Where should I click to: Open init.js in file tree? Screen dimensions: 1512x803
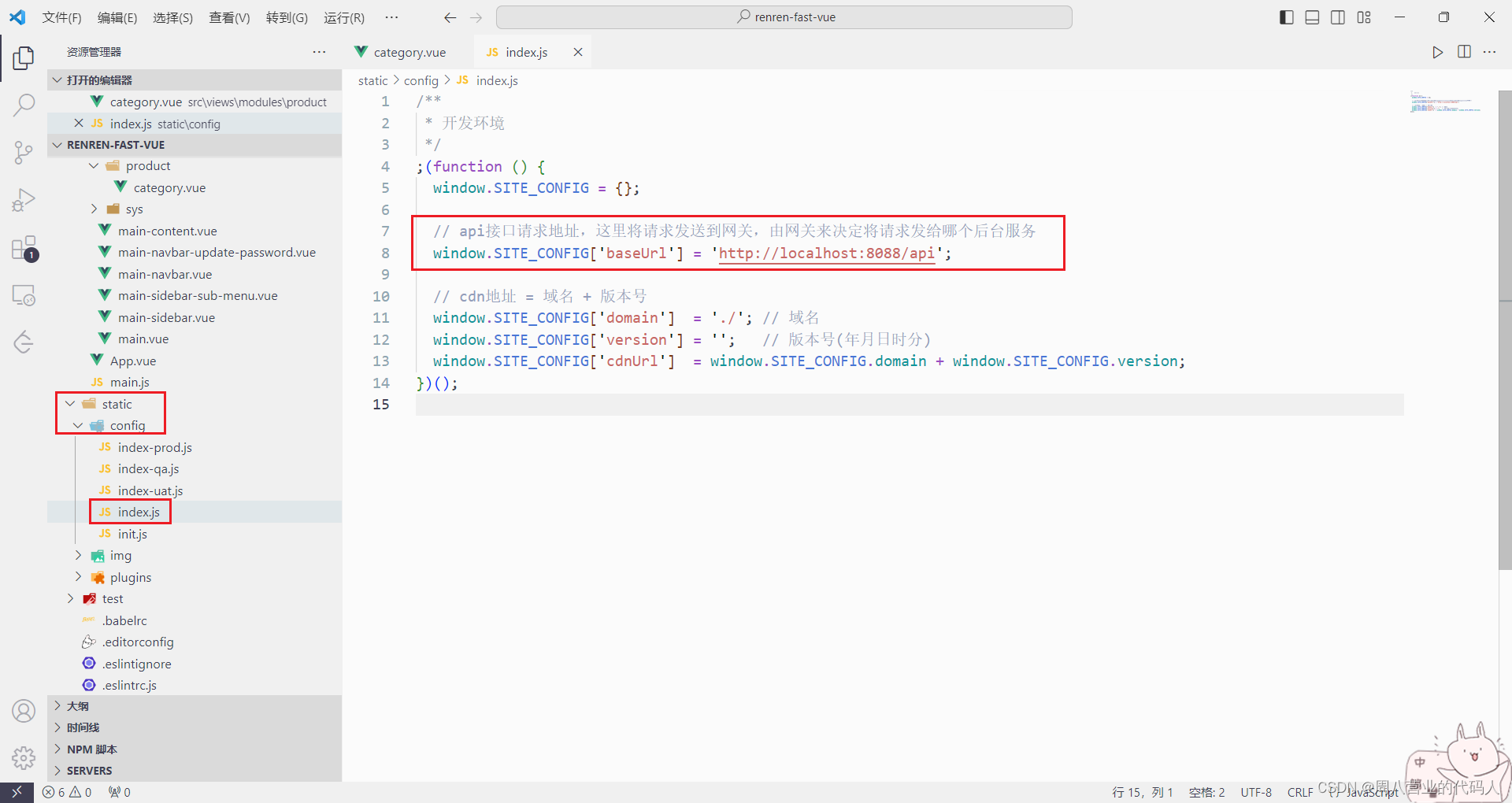tap(132, 534)
